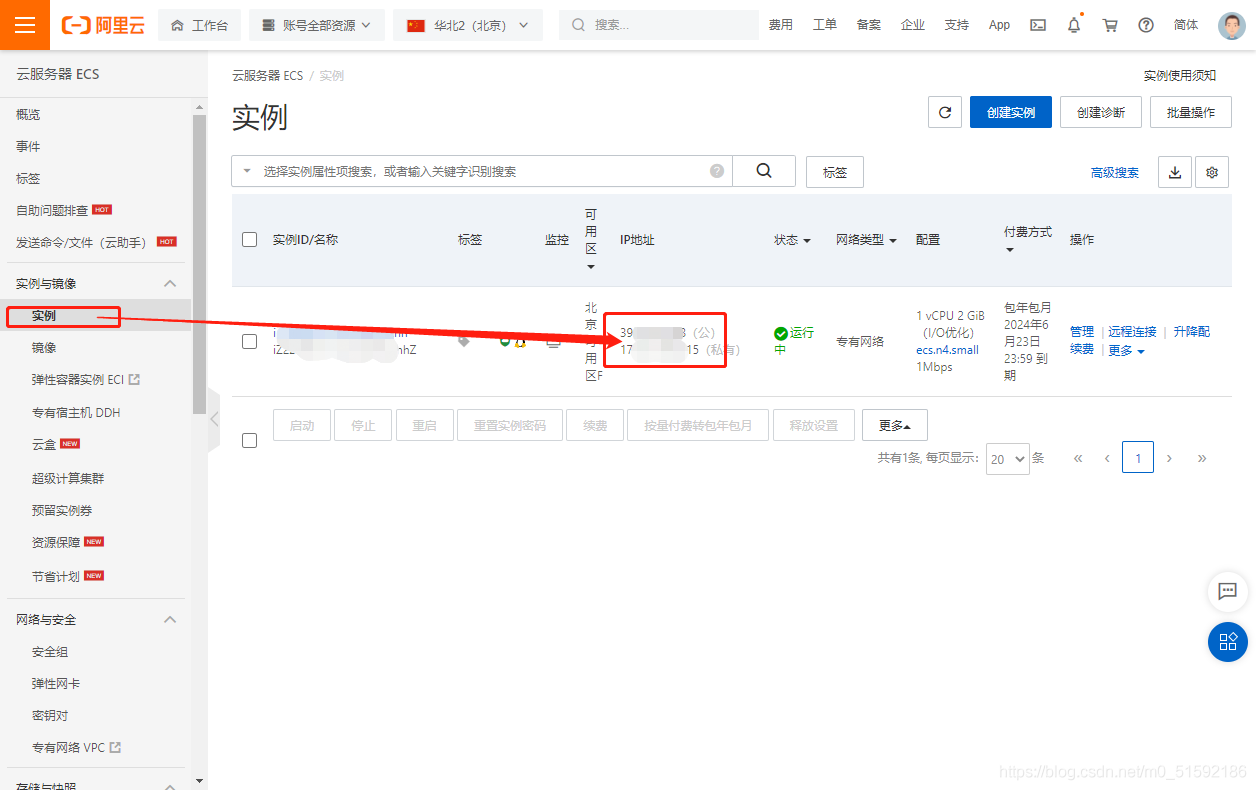This screenshot has width=1256, height=790.
Task: Open 高级搜索 link
Action: coord(1115,172)
